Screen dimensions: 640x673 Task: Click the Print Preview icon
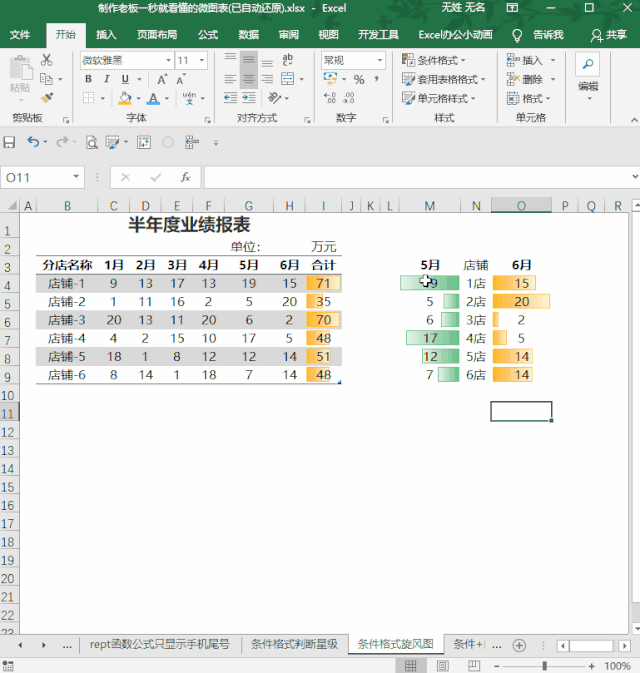pyautogui.click(x=91, y=142)
